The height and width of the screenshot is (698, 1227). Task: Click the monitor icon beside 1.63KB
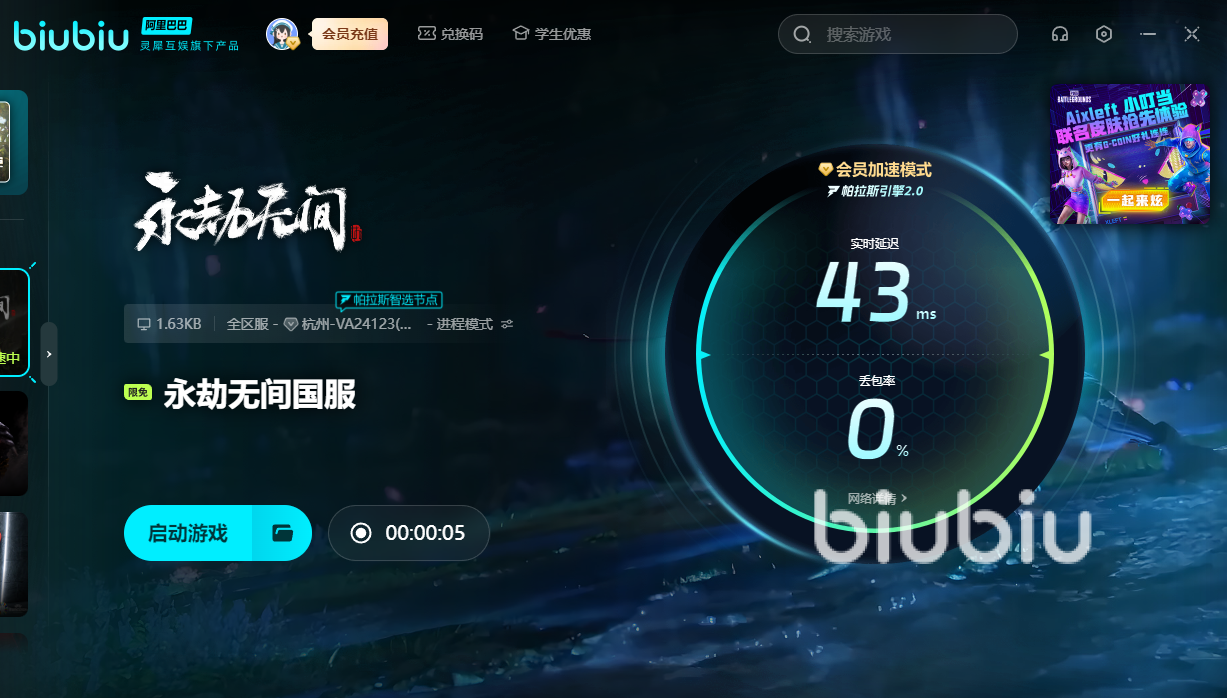[x=143, y=324]
